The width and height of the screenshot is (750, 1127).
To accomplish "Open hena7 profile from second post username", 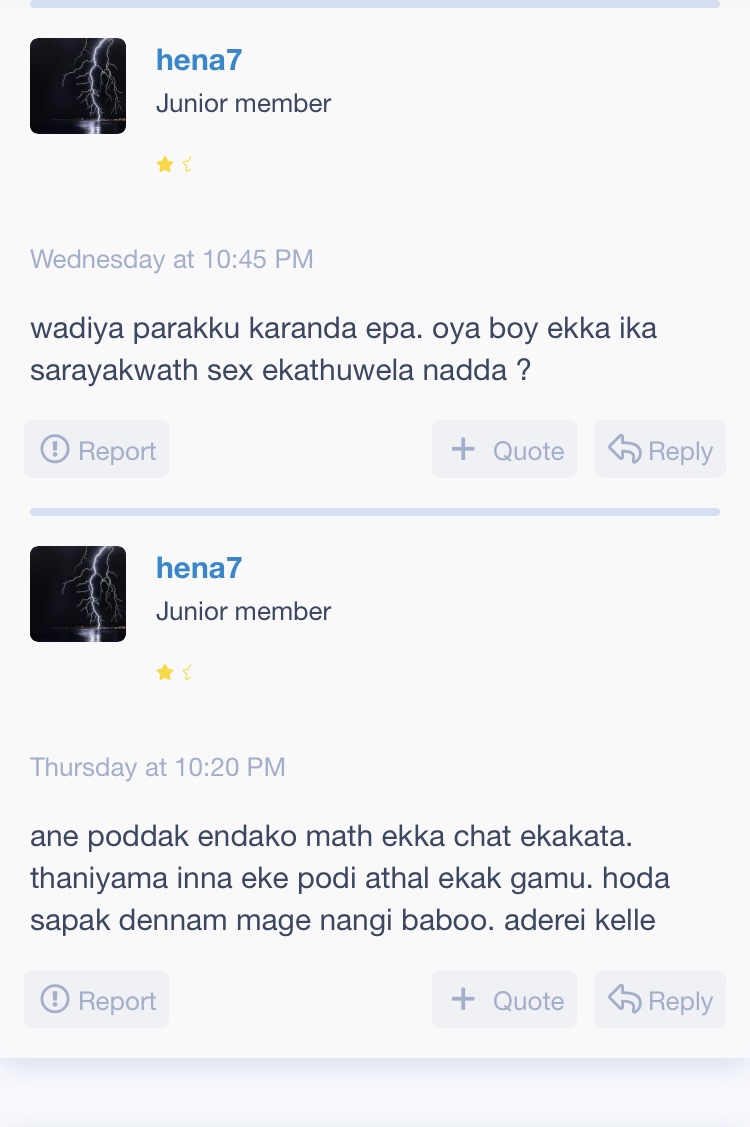I will coord(199,568).
